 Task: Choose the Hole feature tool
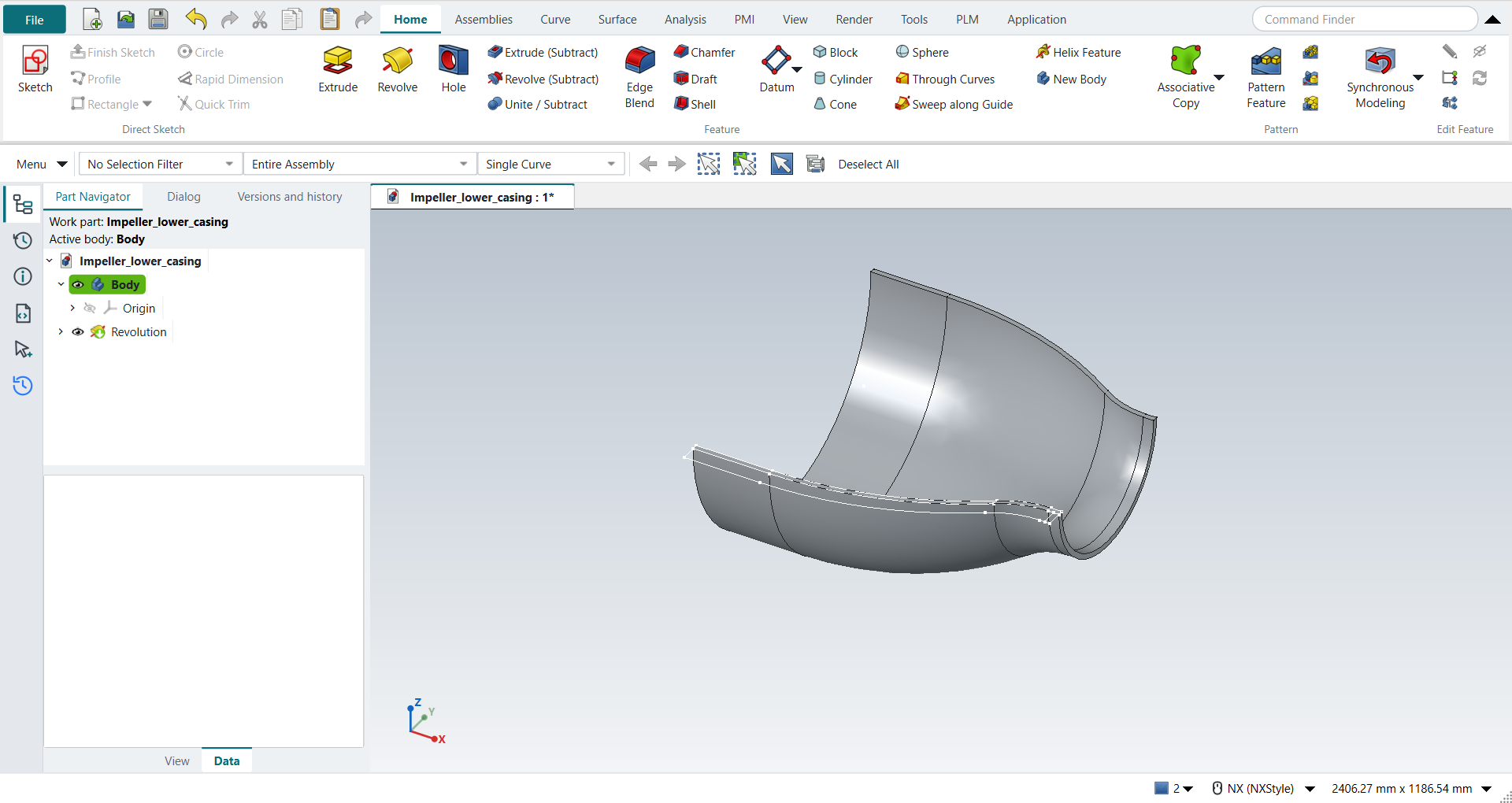click(454, 70)
